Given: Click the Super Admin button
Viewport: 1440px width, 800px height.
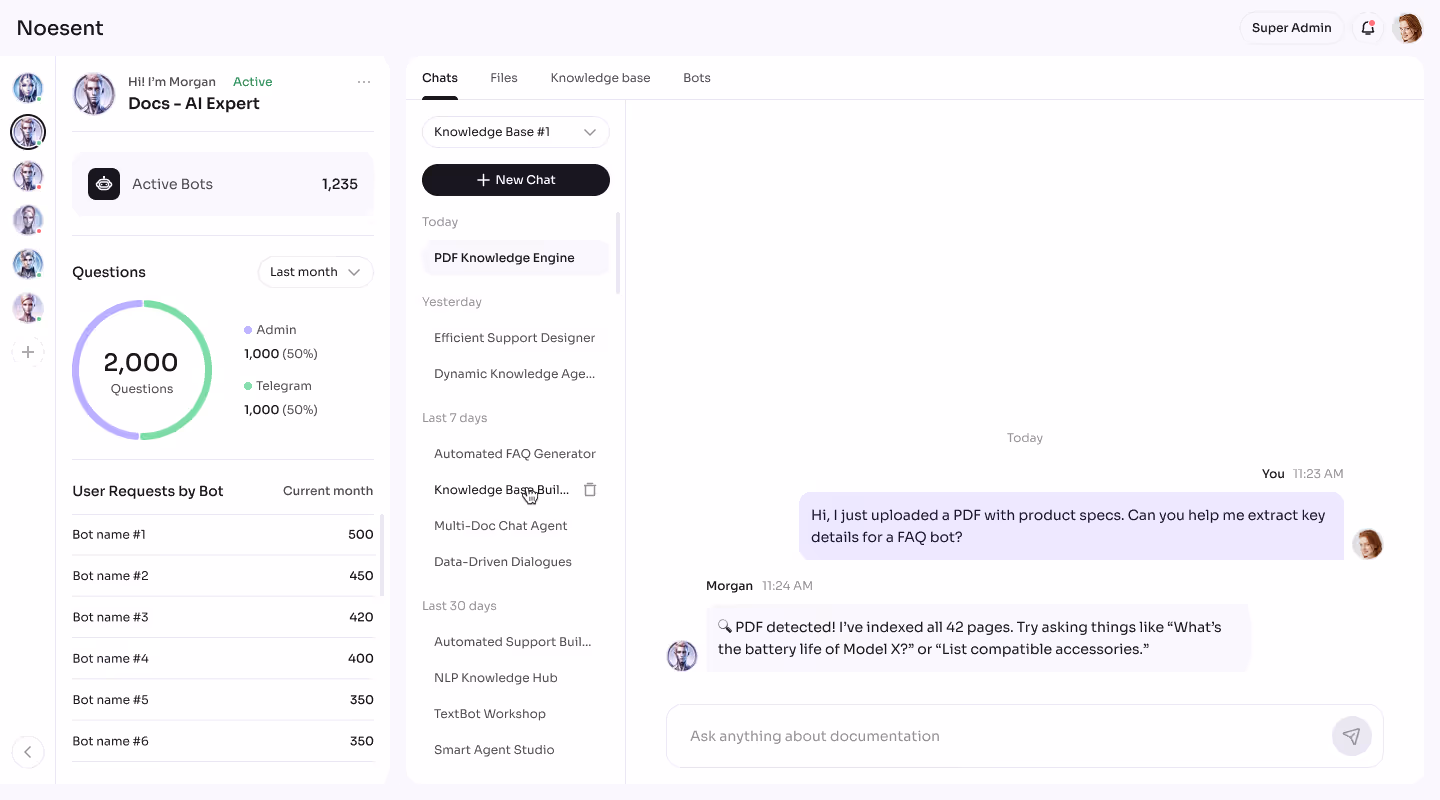Looking at the screenshot, I should (1291, 28).
